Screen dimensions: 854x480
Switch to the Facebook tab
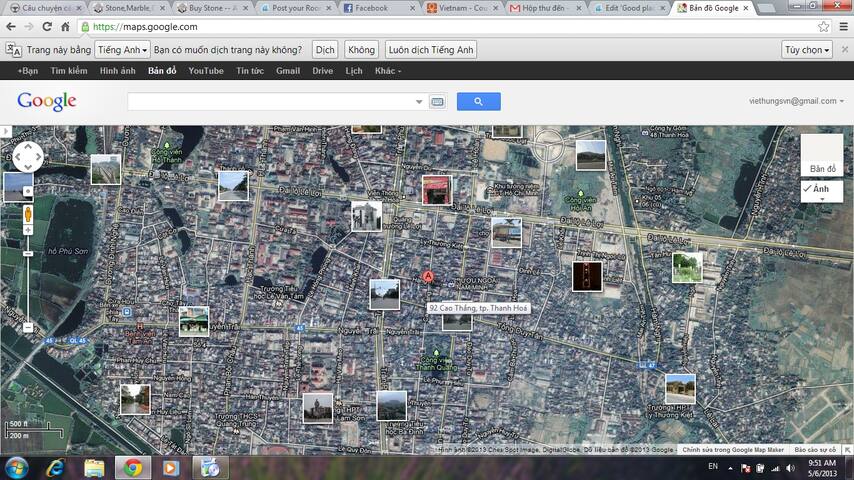[x=378, y=8]
